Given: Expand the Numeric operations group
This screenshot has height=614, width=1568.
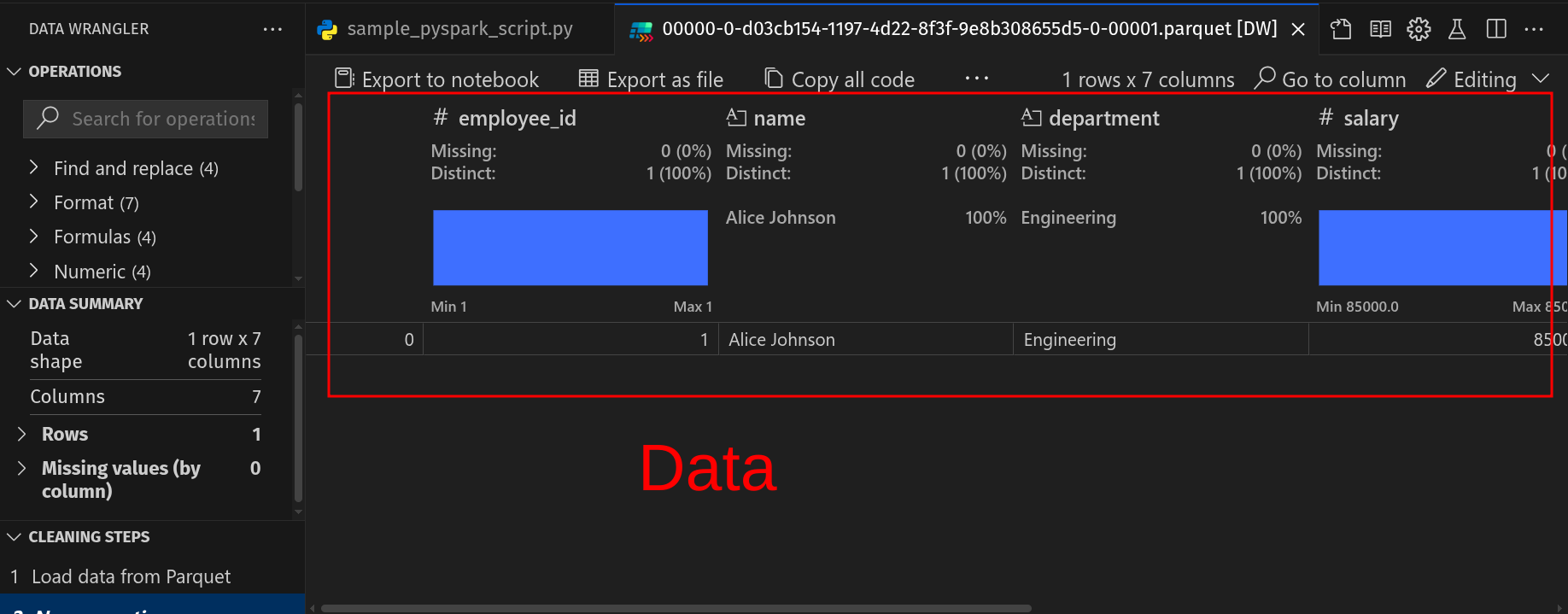Looking at the screenshot, I should coord(34,271).
